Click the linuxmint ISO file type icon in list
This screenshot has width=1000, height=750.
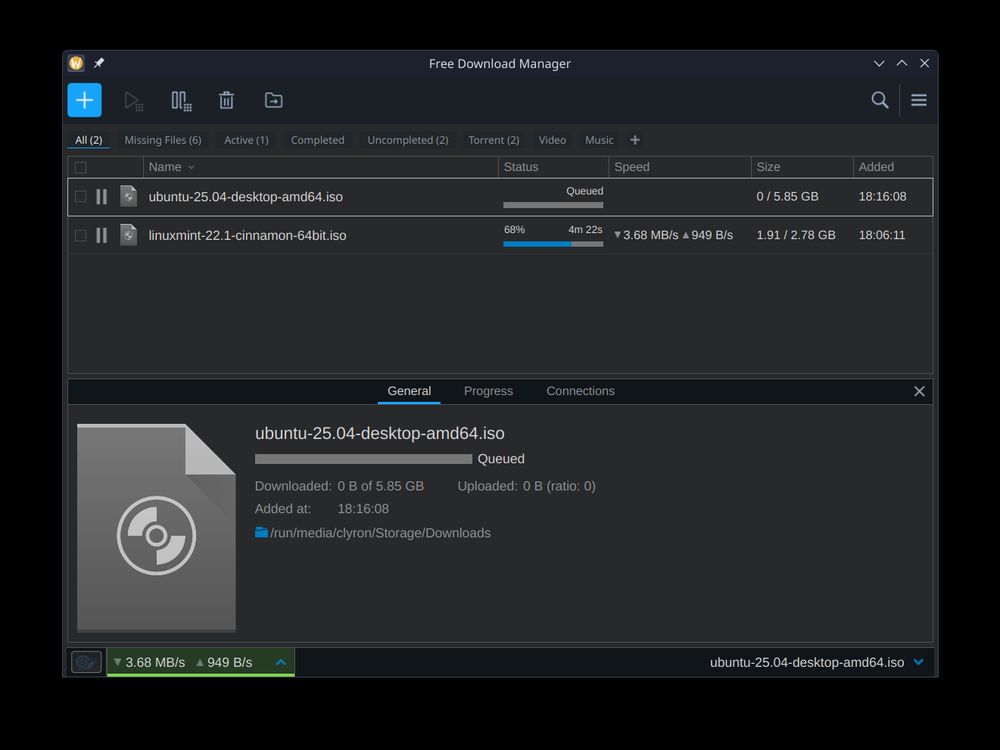(x=128, y=235)
